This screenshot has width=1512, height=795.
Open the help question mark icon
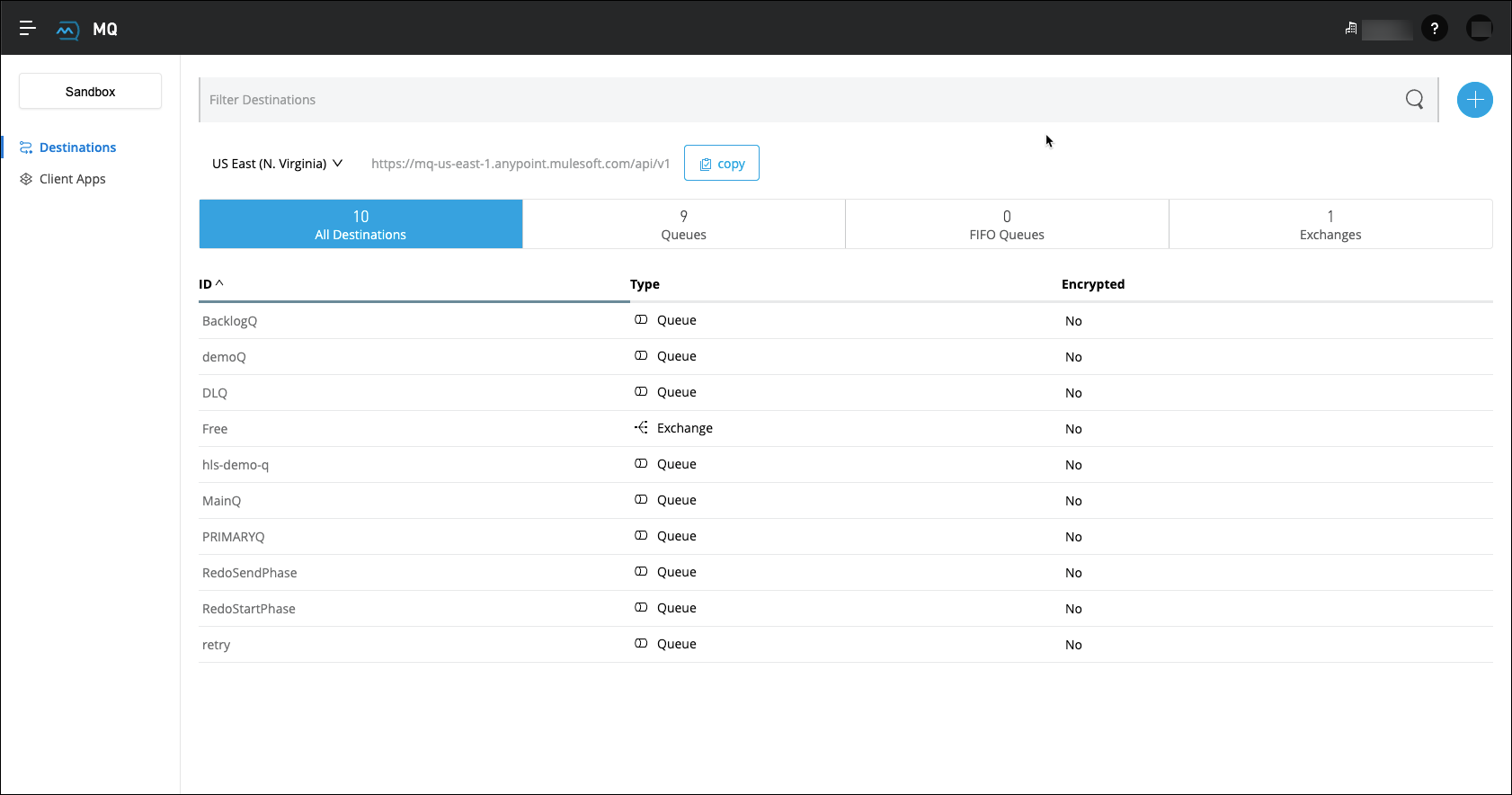1434,29
